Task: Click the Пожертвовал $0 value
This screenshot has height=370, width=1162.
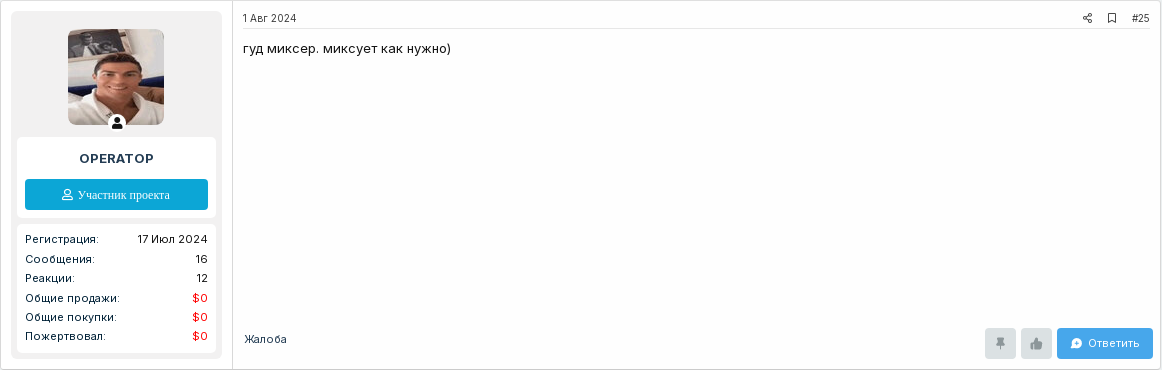Action: click(200, 336)
